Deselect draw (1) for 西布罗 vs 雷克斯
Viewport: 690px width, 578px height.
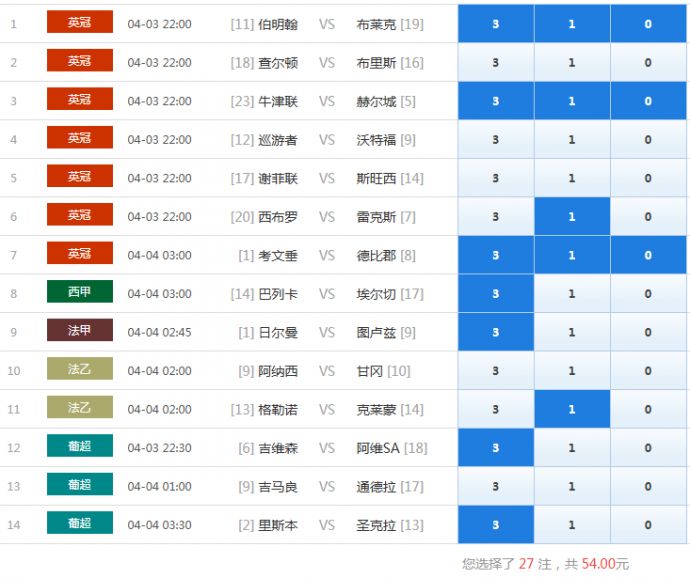572,216
